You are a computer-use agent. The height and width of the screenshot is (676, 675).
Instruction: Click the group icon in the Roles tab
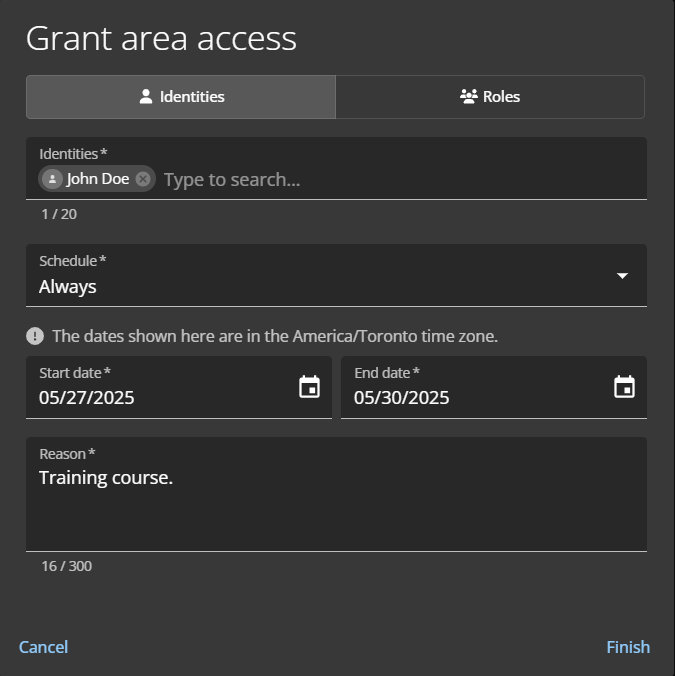click(468, 97)
